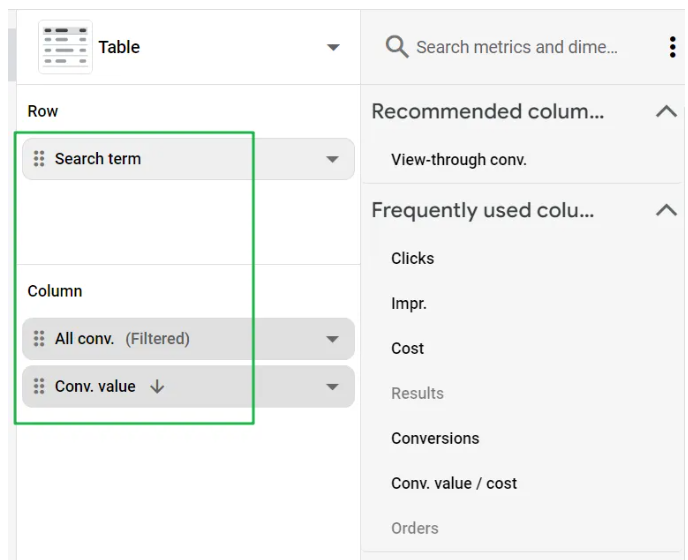Click the Table chart type icon
Image resolution: width=688 pixels, height=560 pixels.
(x=65, y=47)
